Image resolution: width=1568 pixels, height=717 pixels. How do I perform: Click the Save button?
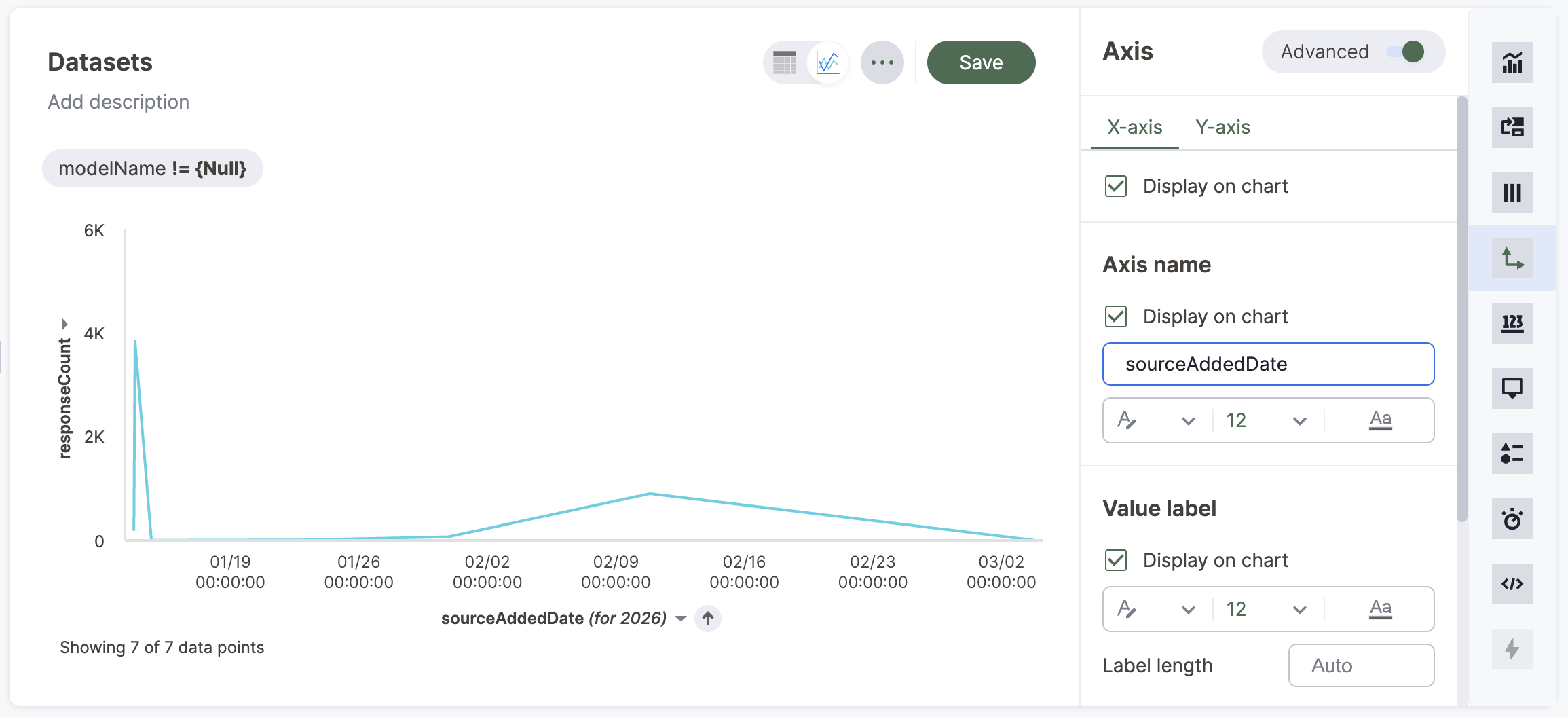coord(981,63)
